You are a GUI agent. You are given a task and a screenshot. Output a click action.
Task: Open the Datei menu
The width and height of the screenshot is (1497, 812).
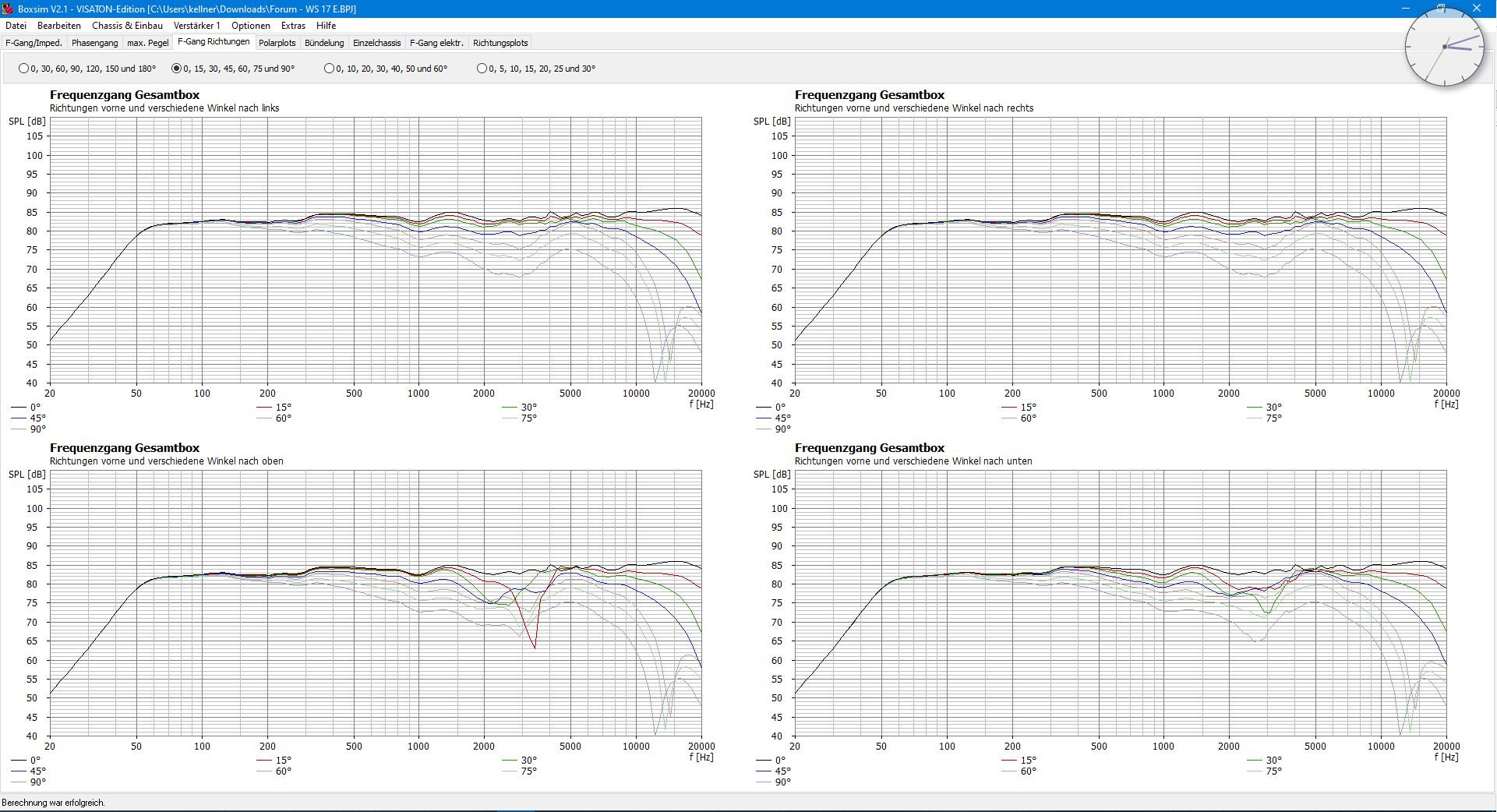(16, 26)
